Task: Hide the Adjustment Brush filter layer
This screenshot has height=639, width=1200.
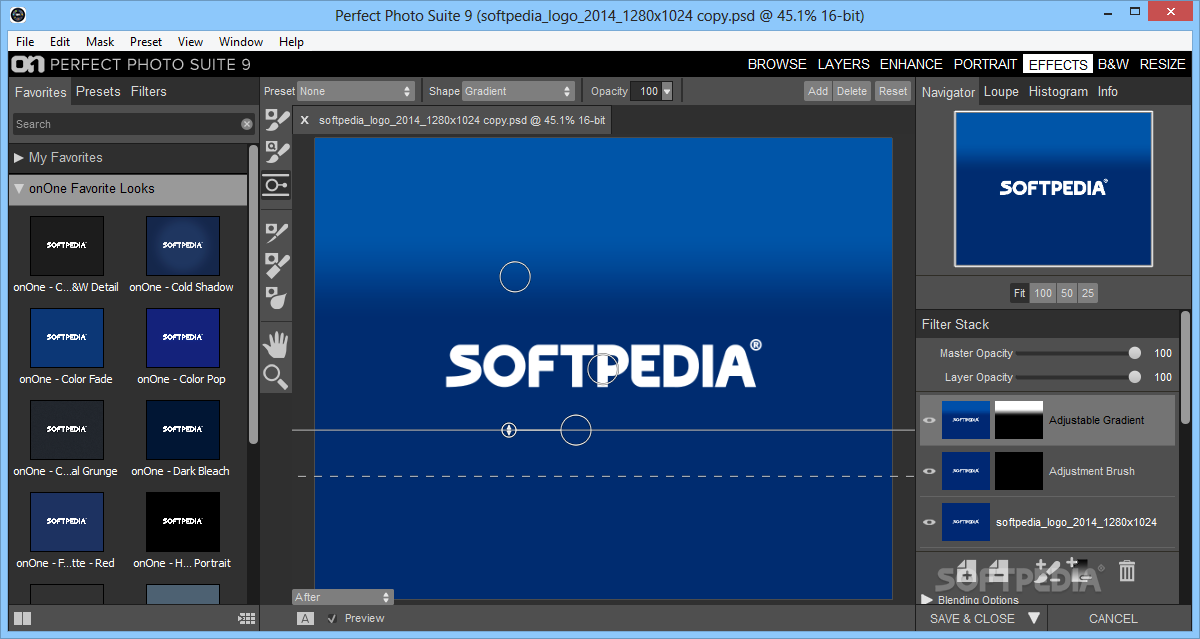Action: tap(929, 471)
